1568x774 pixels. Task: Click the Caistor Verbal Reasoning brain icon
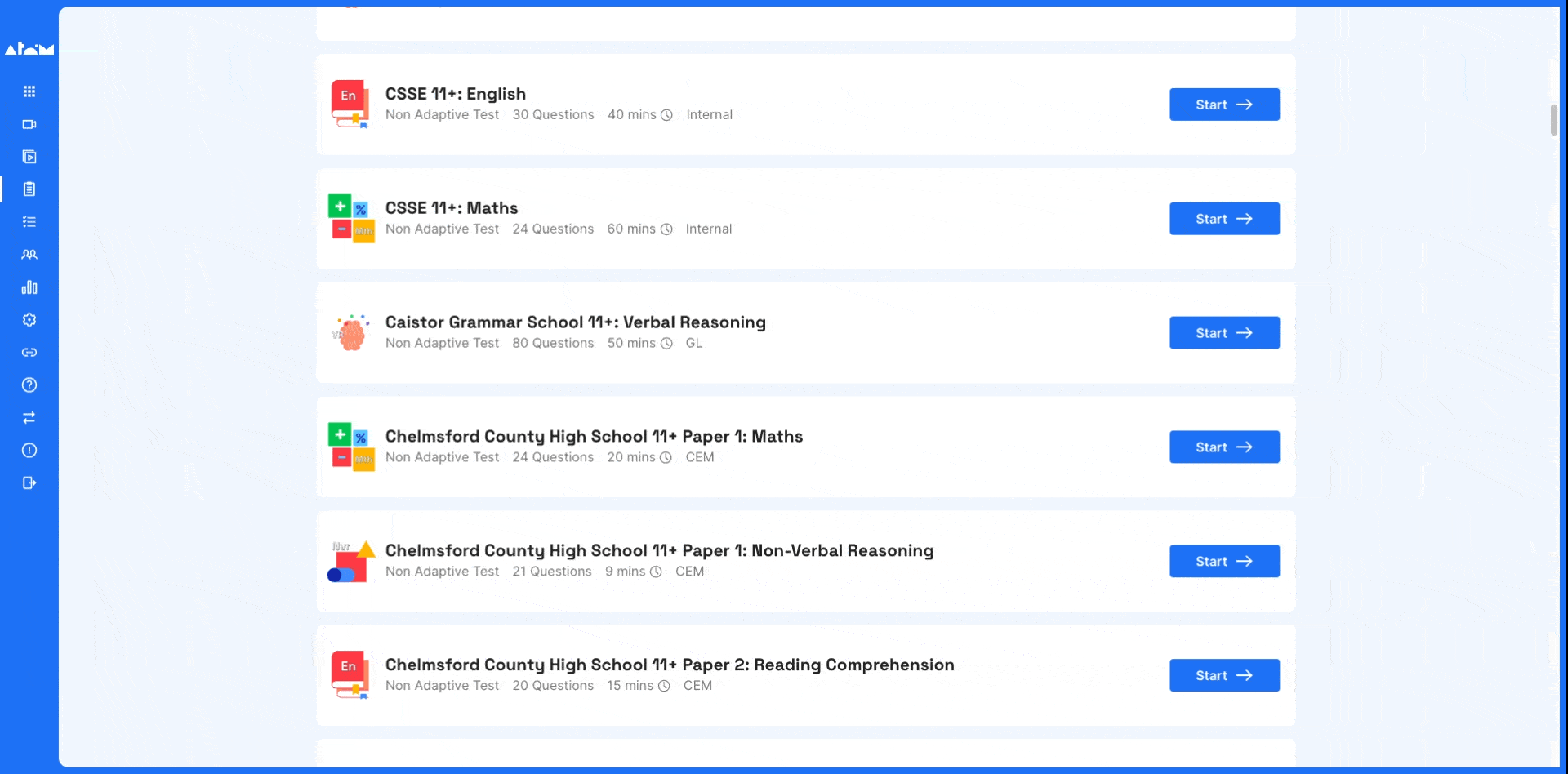[x=351, y=333]
